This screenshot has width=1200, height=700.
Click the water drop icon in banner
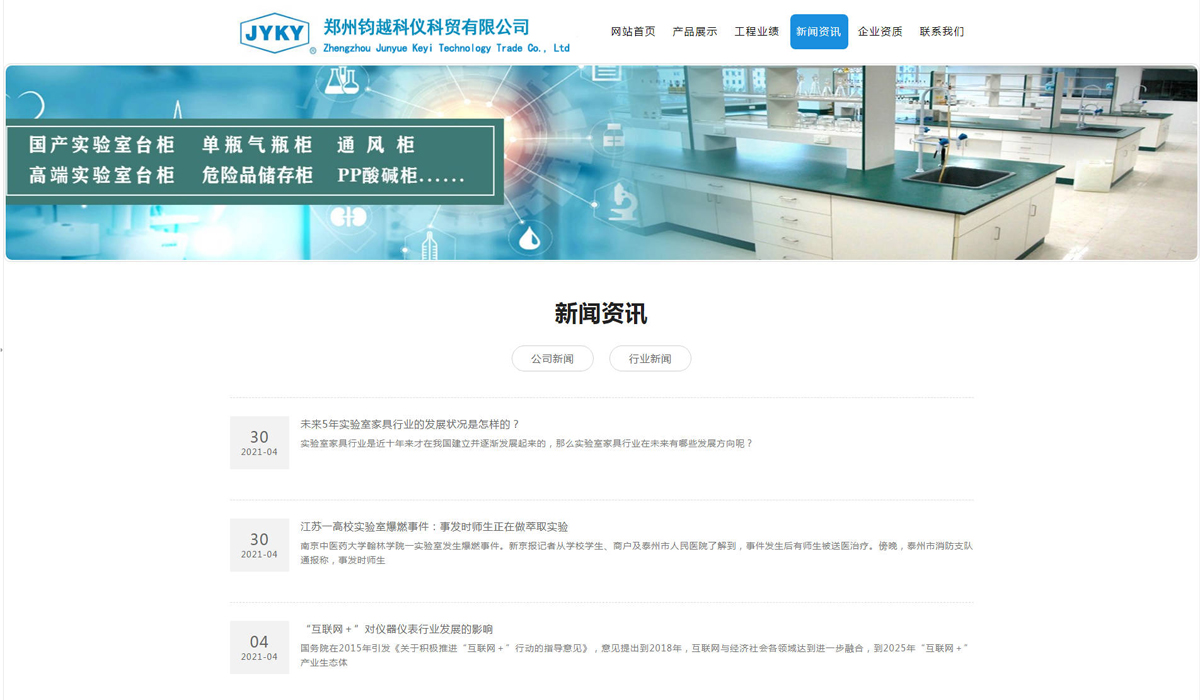[530, 237]
